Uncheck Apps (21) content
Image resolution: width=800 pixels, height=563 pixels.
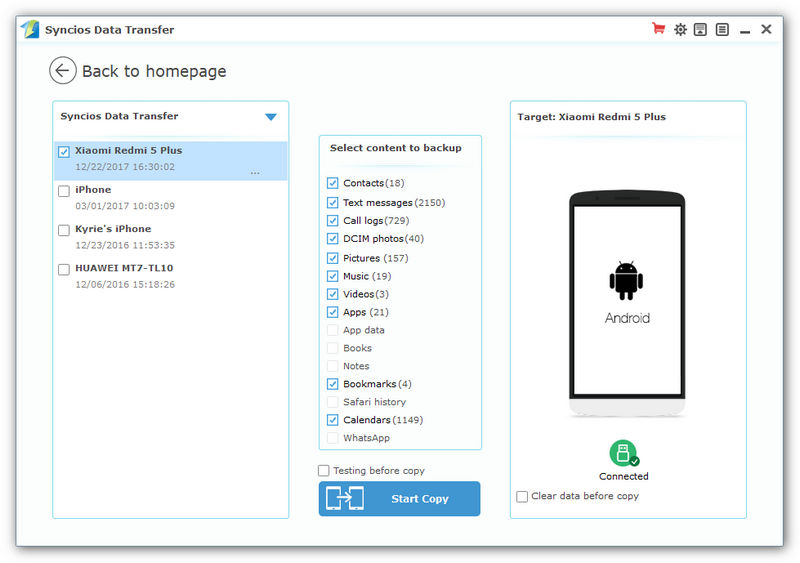coord(333,312)
